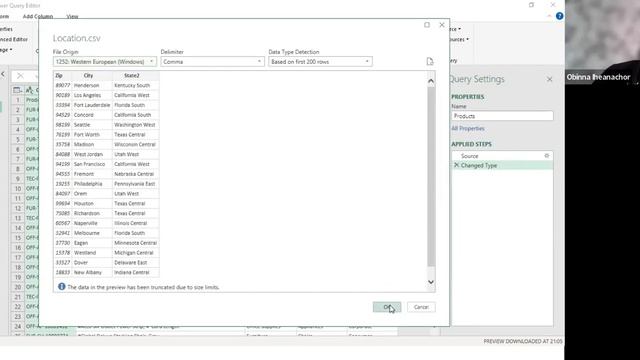The image size is (640, 360).
Task: Click the Orem city cell
Action: click(92, 193)
